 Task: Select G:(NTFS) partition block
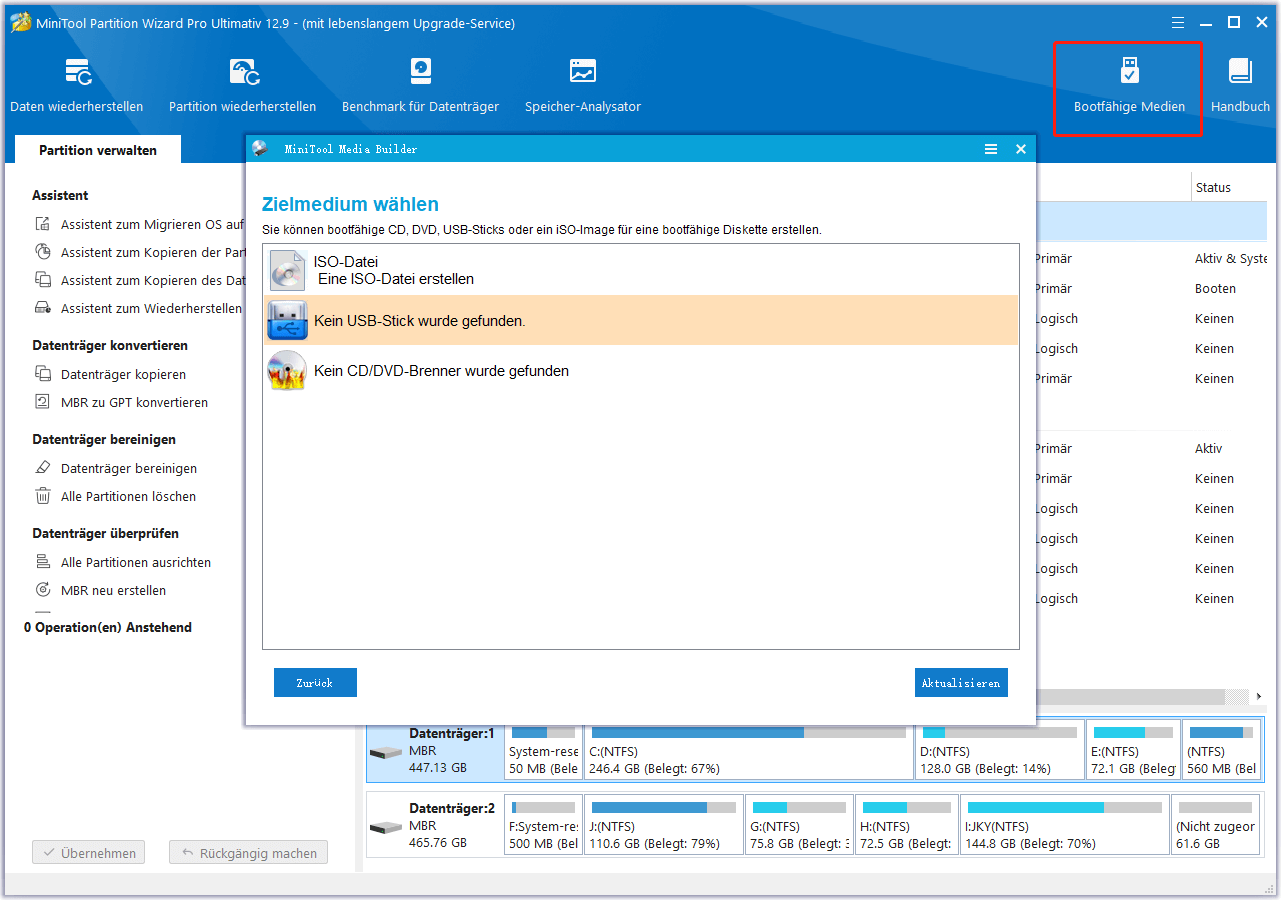(800, 825)
